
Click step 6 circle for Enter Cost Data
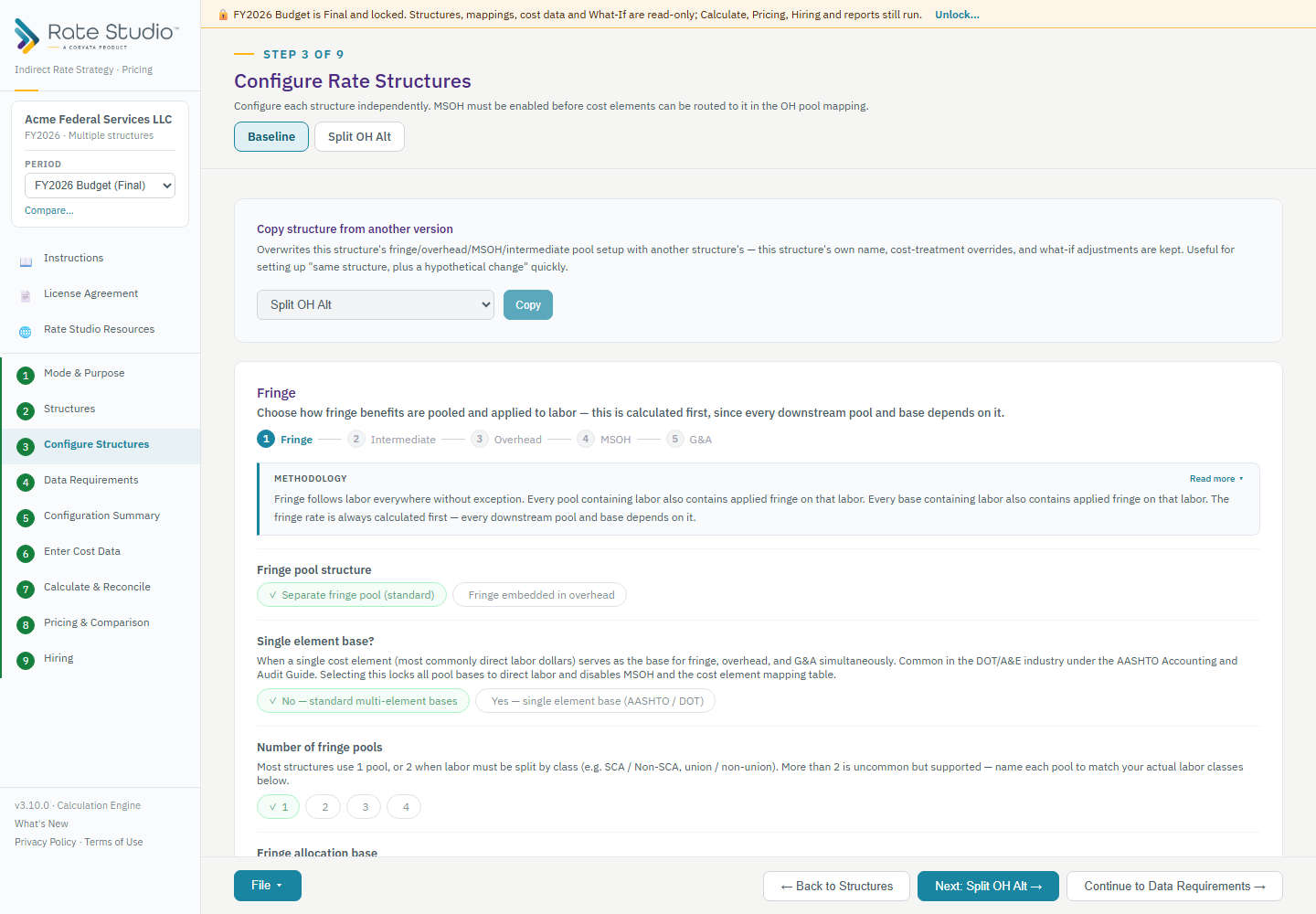pos(26,554)
